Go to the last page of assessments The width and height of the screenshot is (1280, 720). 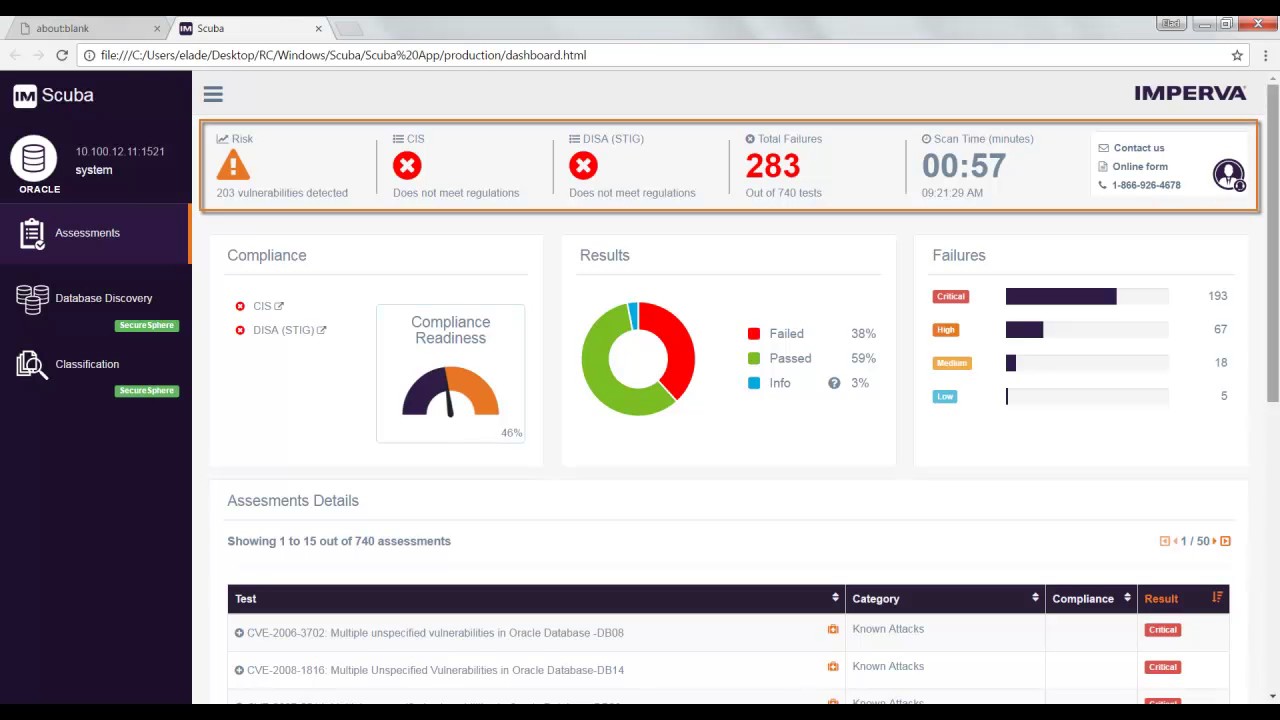click(x=1225, y=541)
